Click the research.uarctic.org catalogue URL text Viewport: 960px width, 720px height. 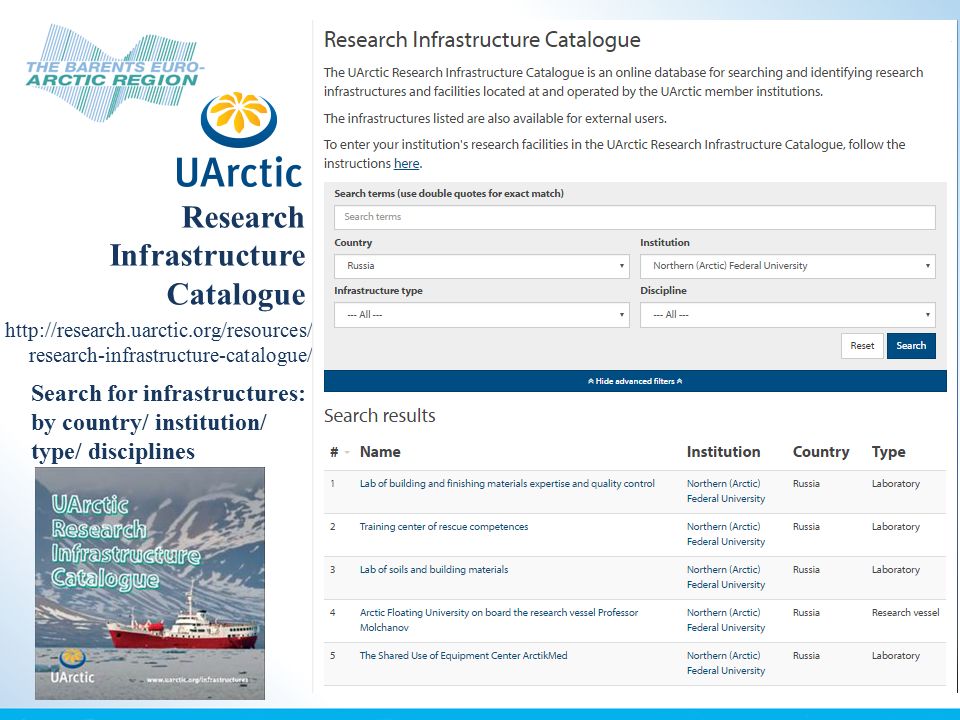point(159,343)
